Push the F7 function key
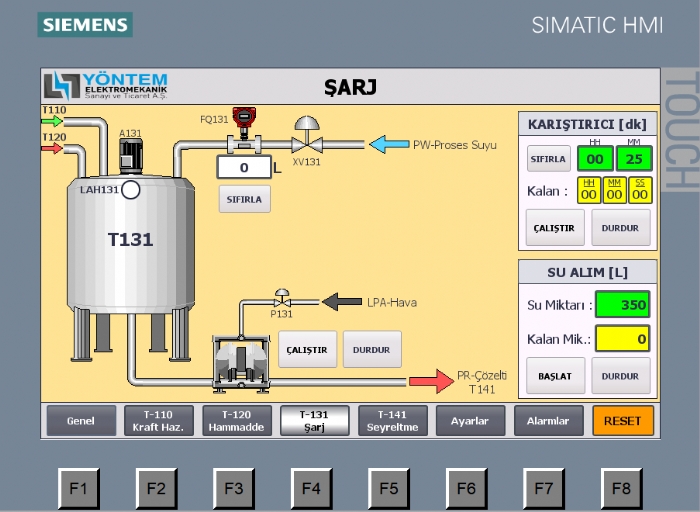 coord(544,488)
